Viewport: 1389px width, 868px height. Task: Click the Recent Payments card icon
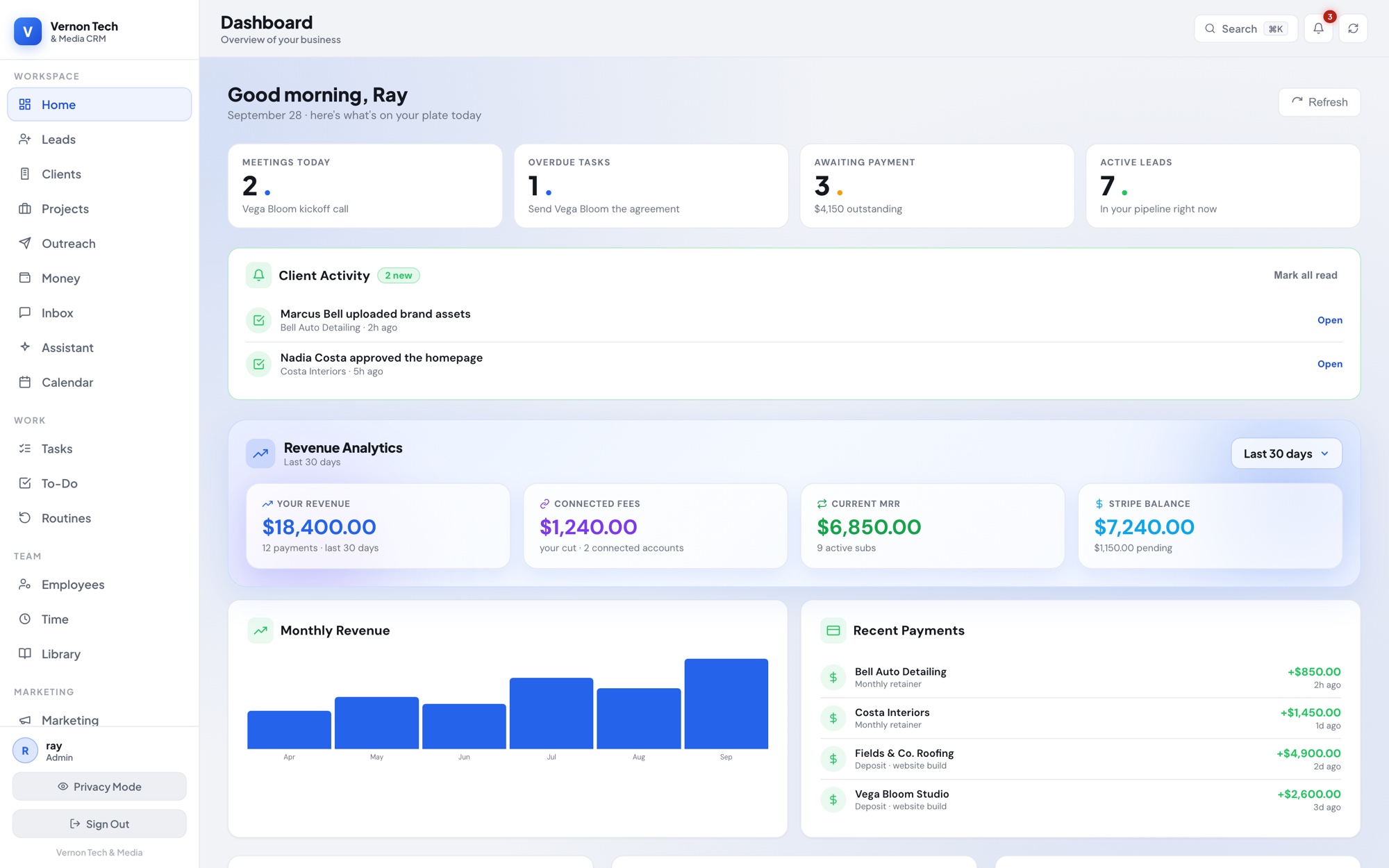coord(833,631)
